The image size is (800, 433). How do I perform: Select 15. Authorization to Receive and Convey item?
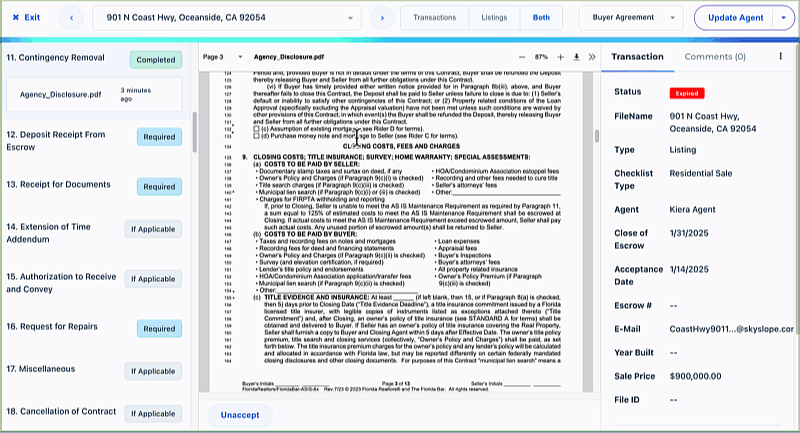point(61,283)
